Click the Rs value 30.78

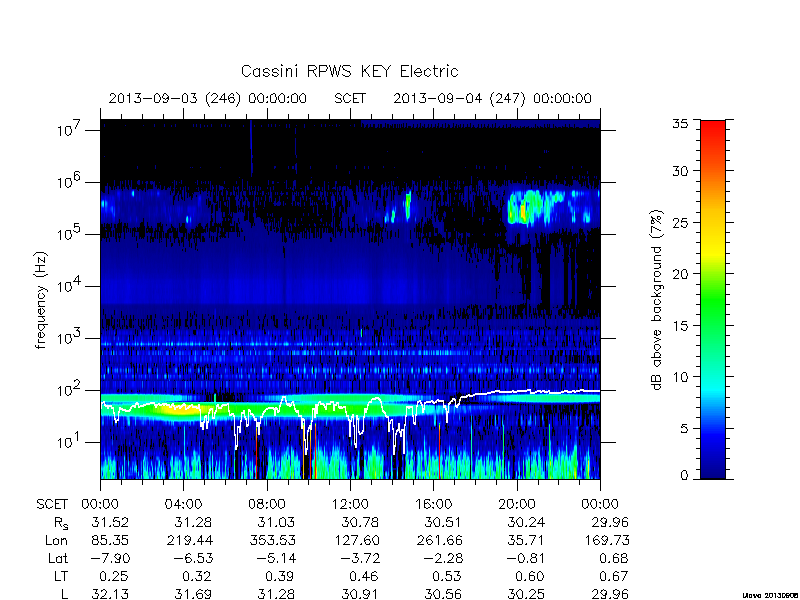(x=359, y=522)
